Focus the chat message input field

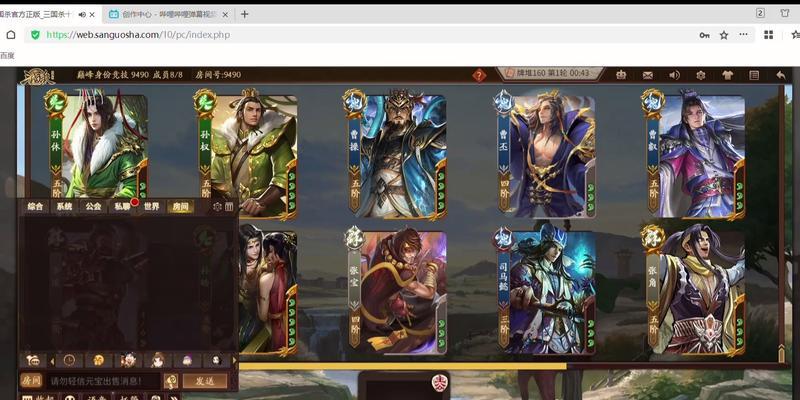(104, 381)
